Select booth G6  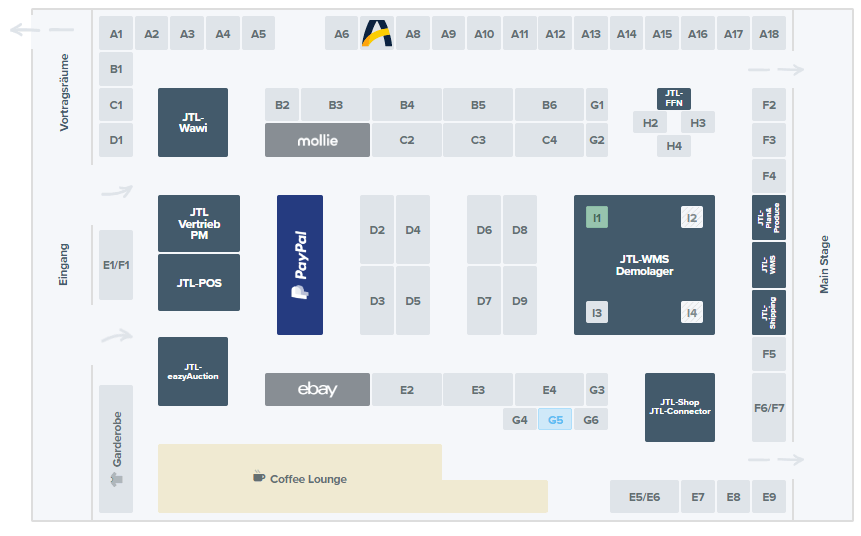pyautogui.click(x=591, y=420)
